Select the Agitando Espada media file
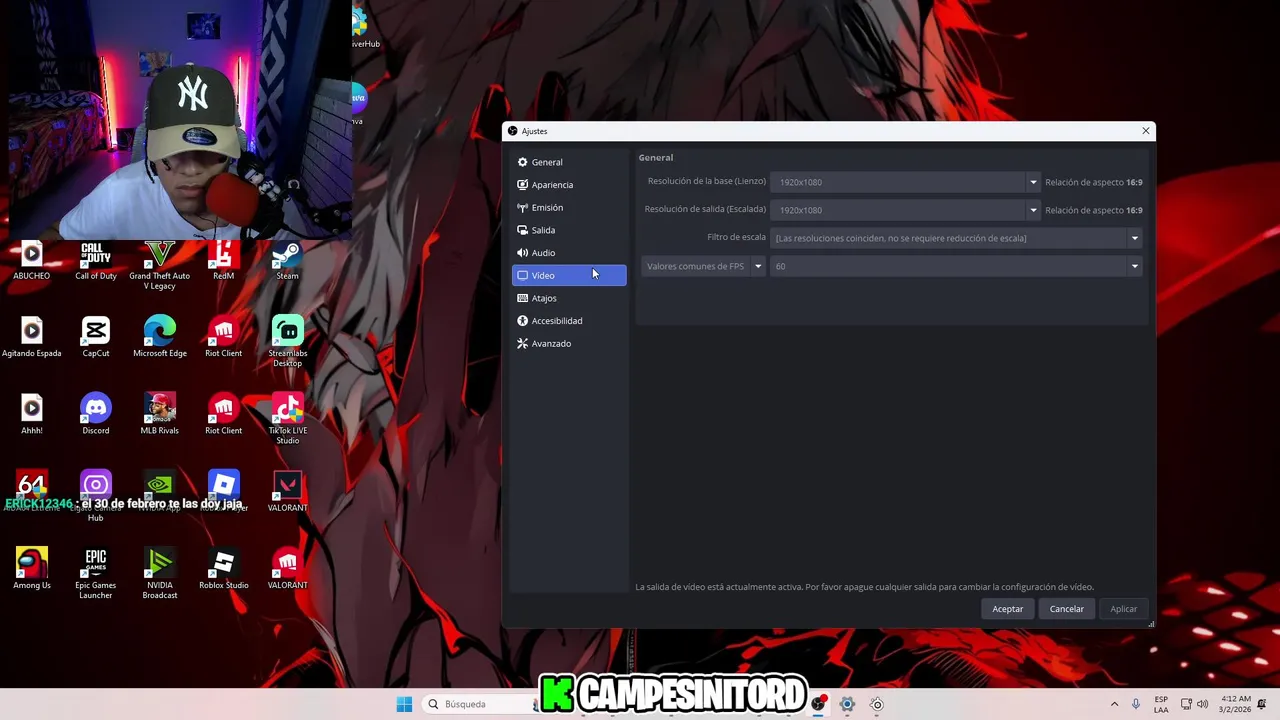1280x720 pixels. 32,337
